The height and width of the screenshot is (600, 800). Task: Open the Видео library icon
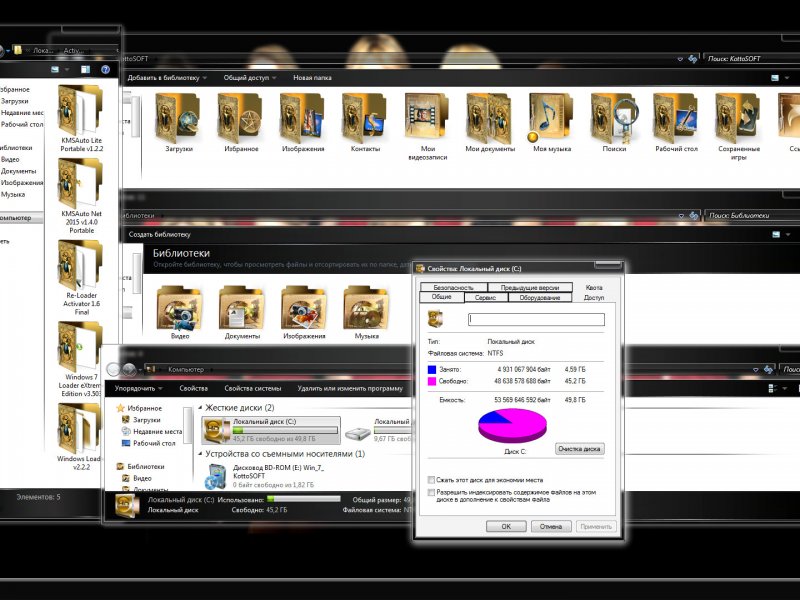point(180,308)
